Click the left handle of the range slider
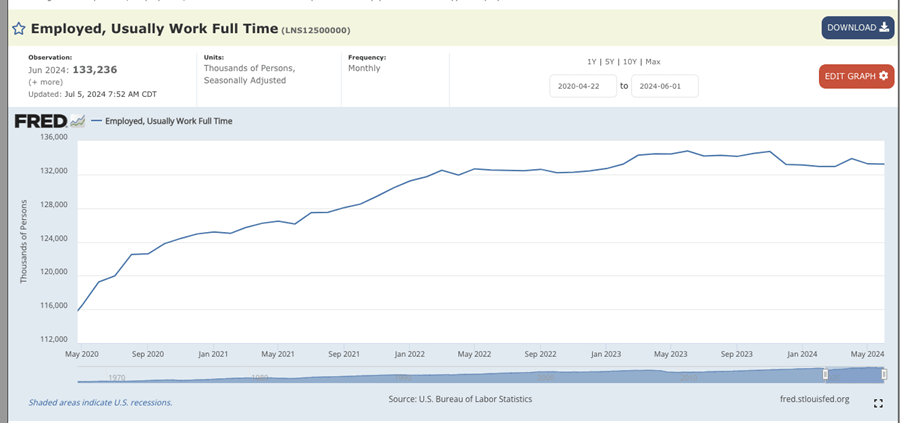This screenshot has height=423, width=900. coord(825,374)
